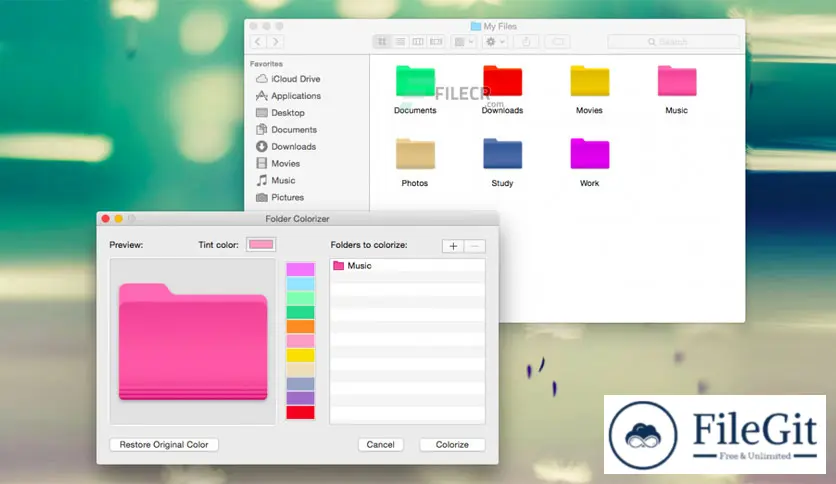Click the Colorize button

[x=452, y=445]
